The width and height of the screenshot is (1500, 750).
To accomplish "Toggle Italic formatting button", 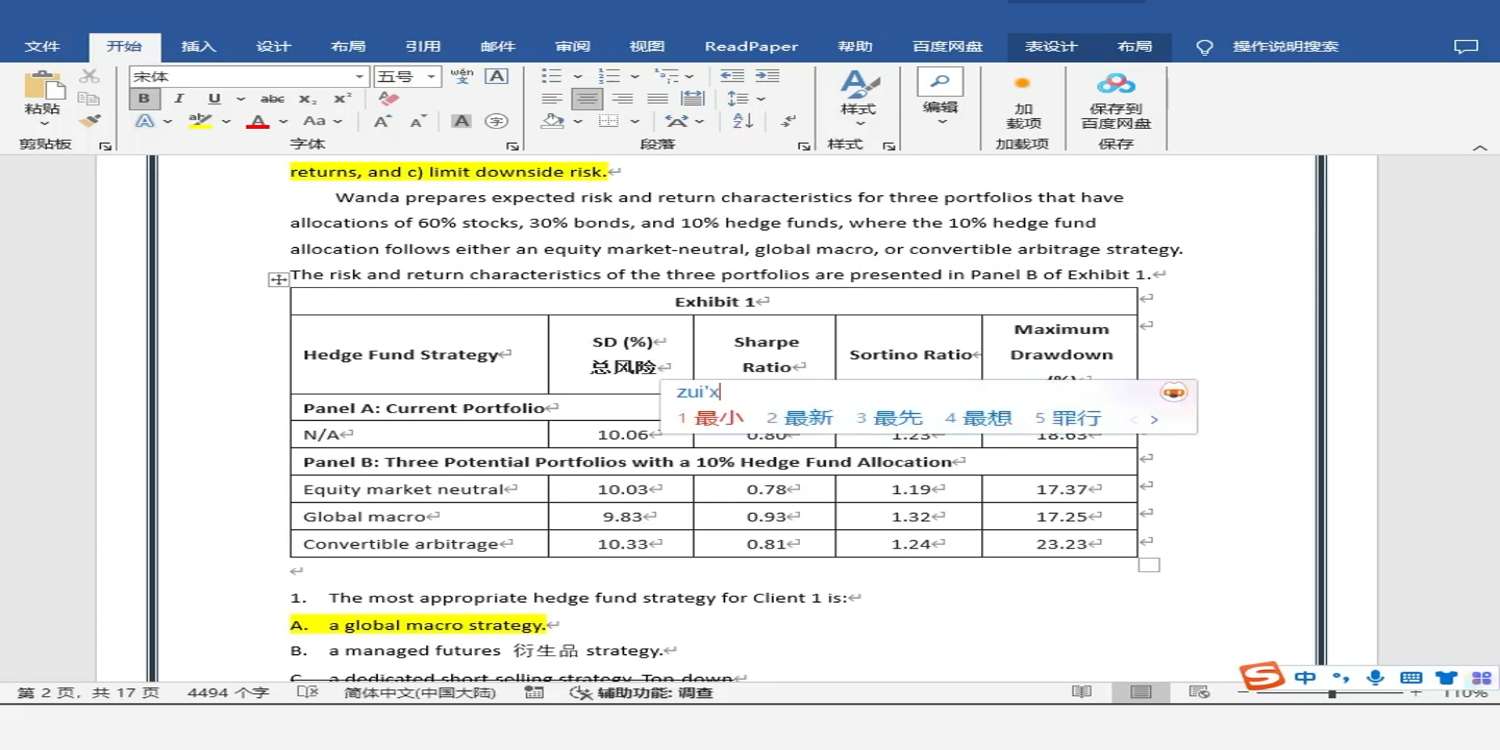I will tap(179, 99).
